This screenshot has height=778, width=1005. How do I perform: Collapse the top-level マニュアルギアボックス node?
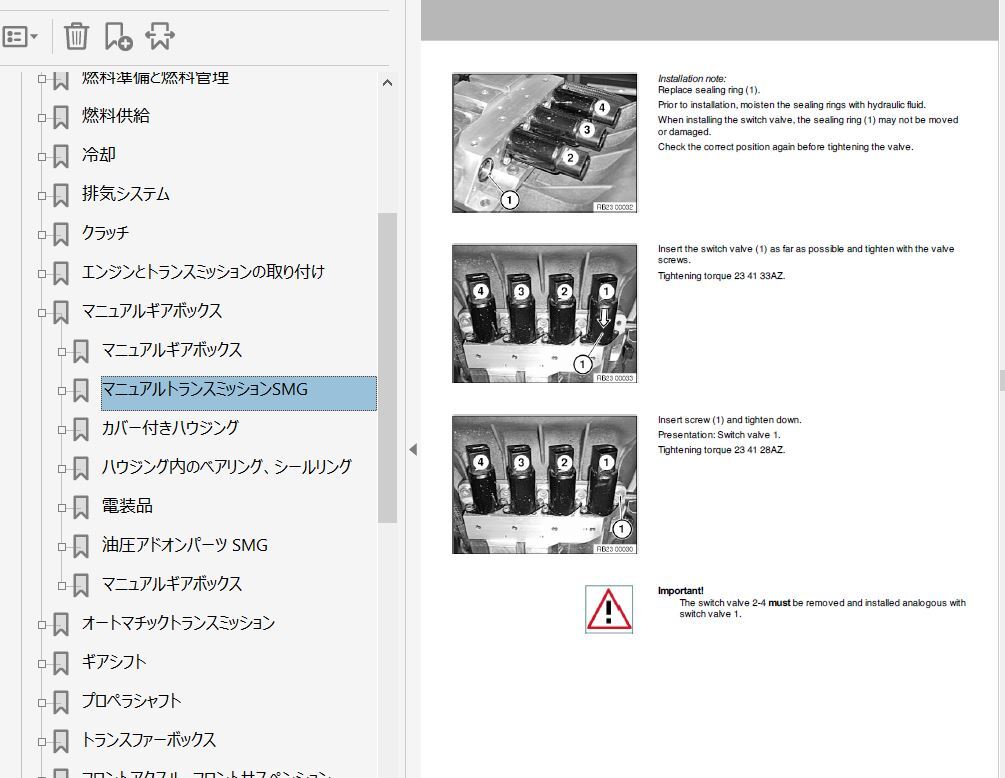pyautogui.click(x=42, y=313)
